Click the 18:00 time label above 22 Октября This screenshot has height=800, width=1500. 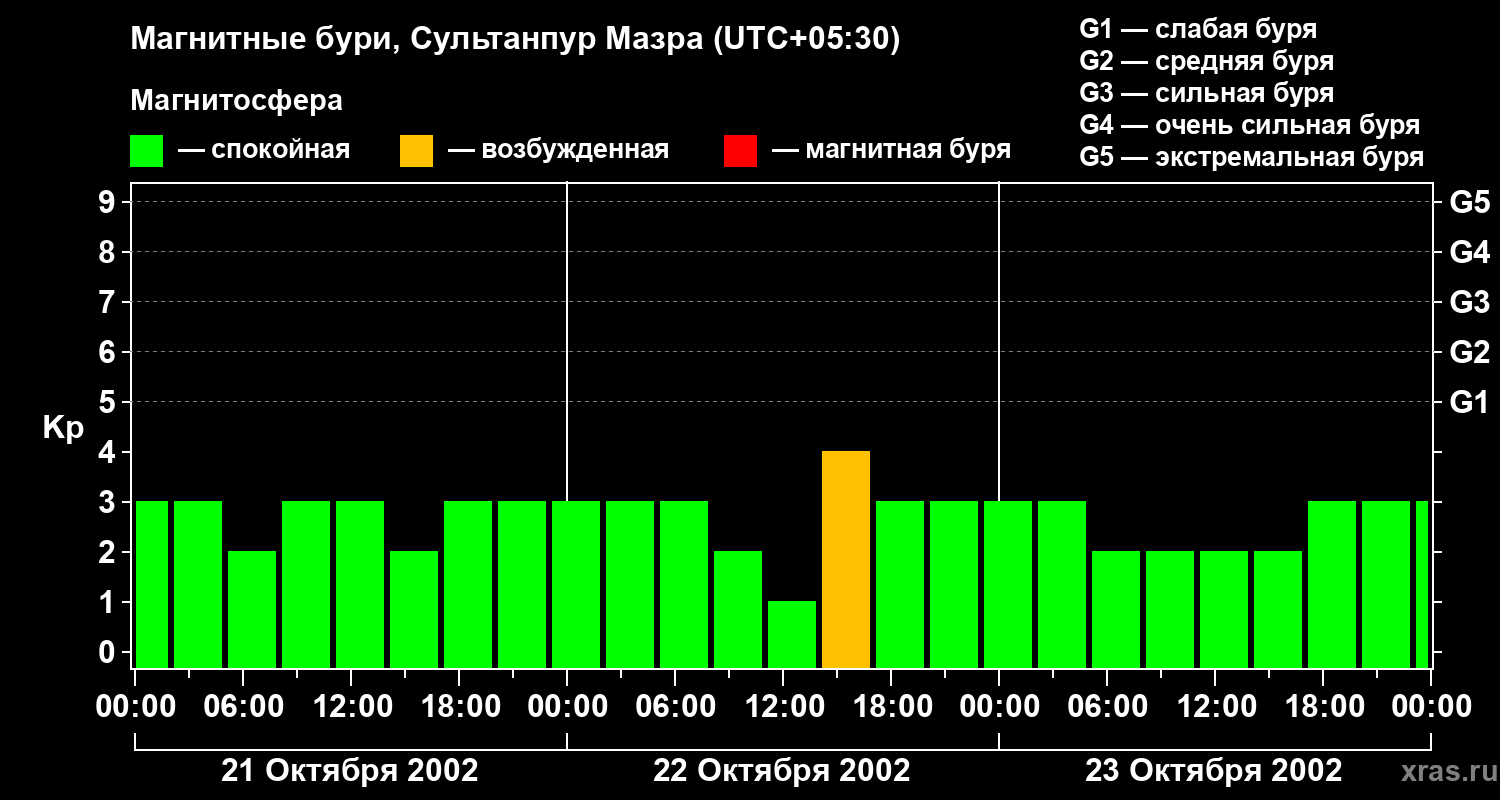click(891, 707)
